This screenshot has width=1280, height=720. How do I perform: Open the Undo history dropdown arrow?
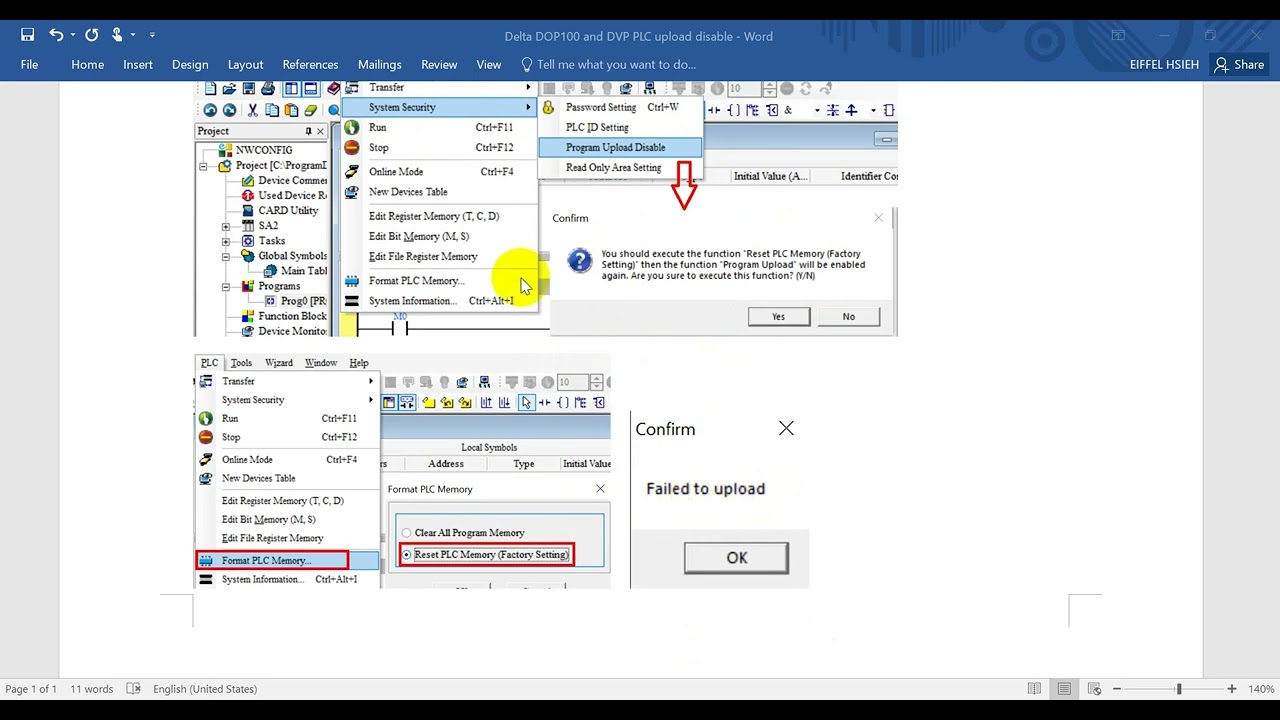tap(71, 35)
